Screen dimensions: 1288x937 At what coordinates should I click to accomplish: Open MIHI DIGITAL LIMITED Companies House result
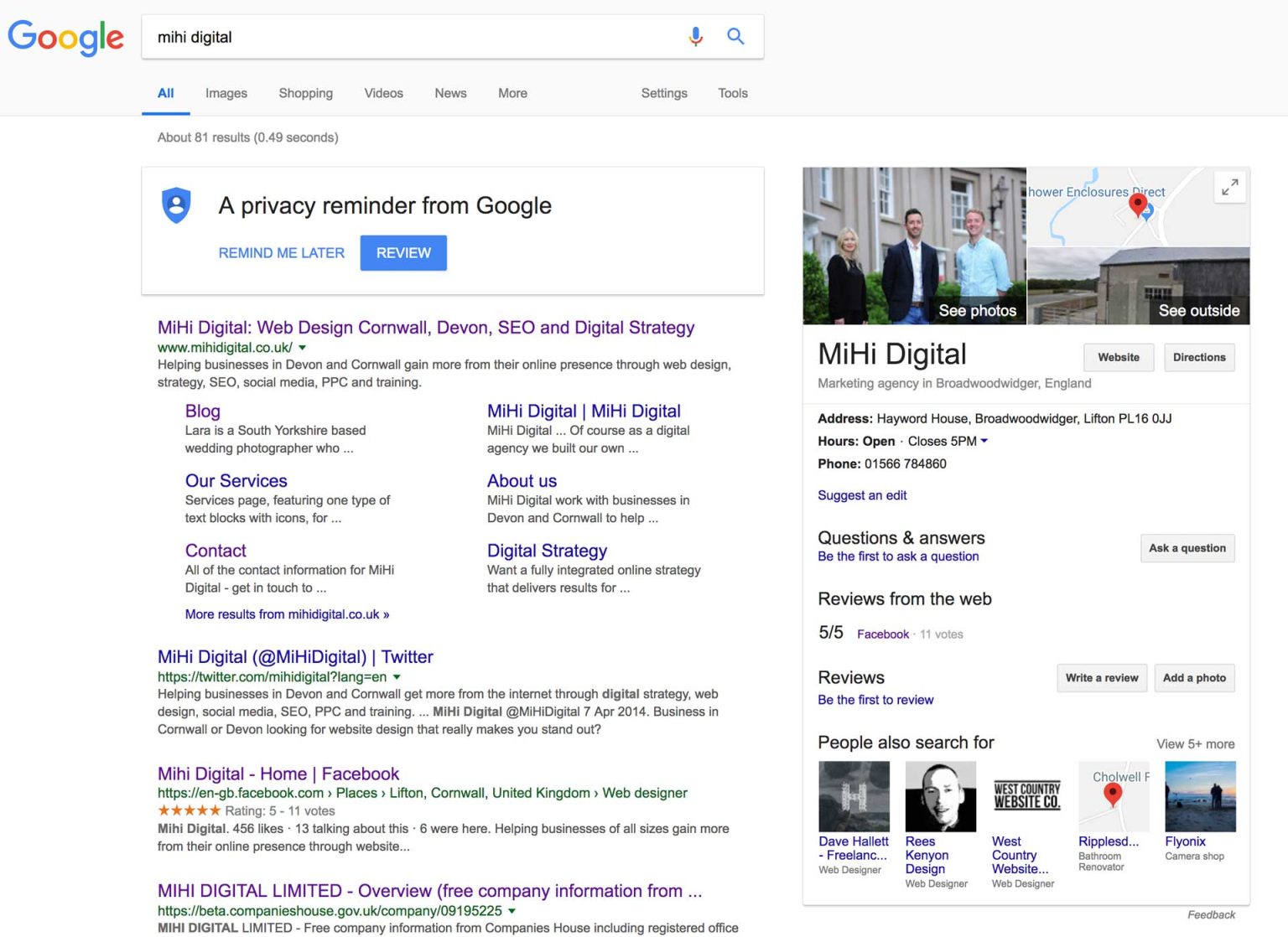point(429,891)
